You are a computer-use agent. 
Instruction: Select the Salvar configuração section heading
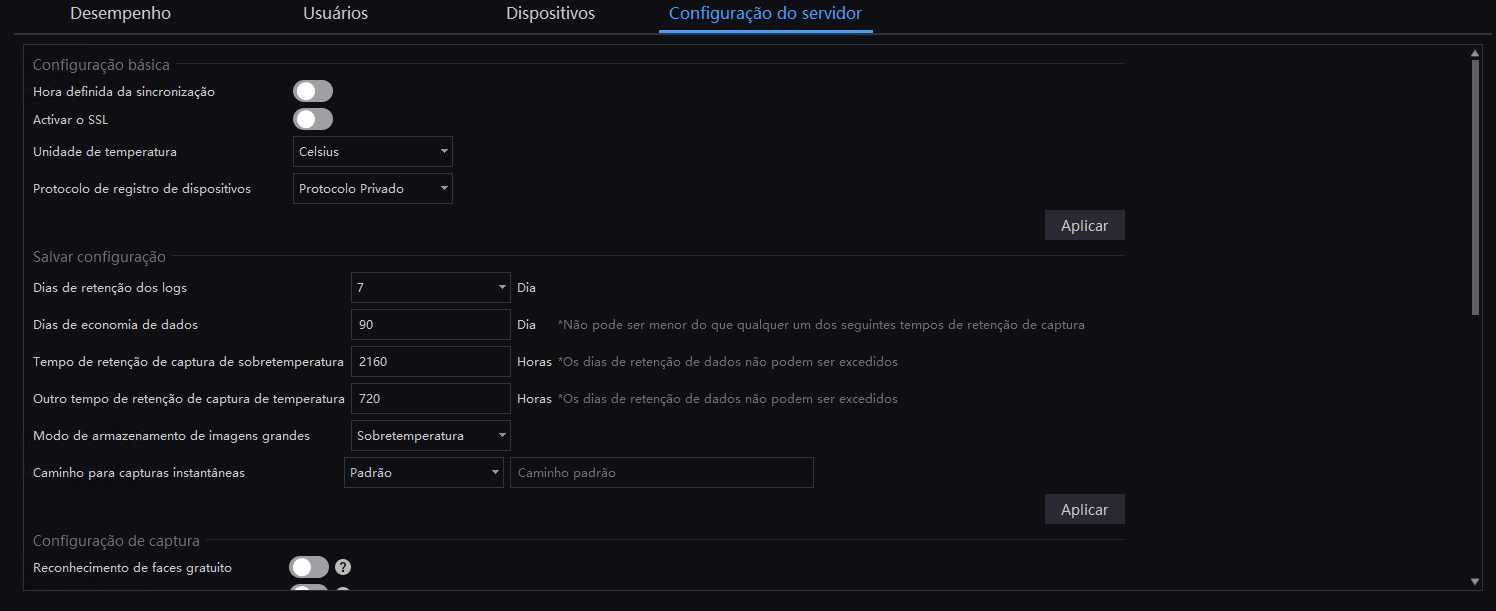[x=99, y=257]
